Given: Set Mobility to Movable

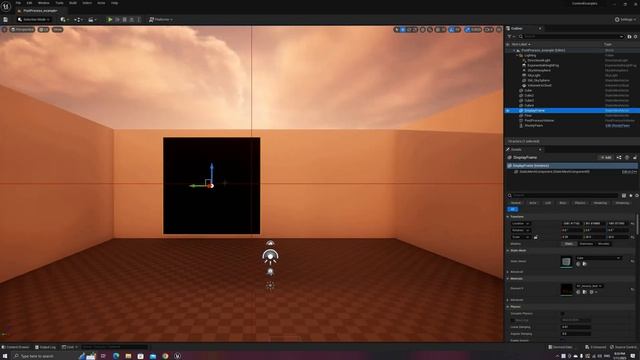Looking at the screenshot, I should coord(604,244).
